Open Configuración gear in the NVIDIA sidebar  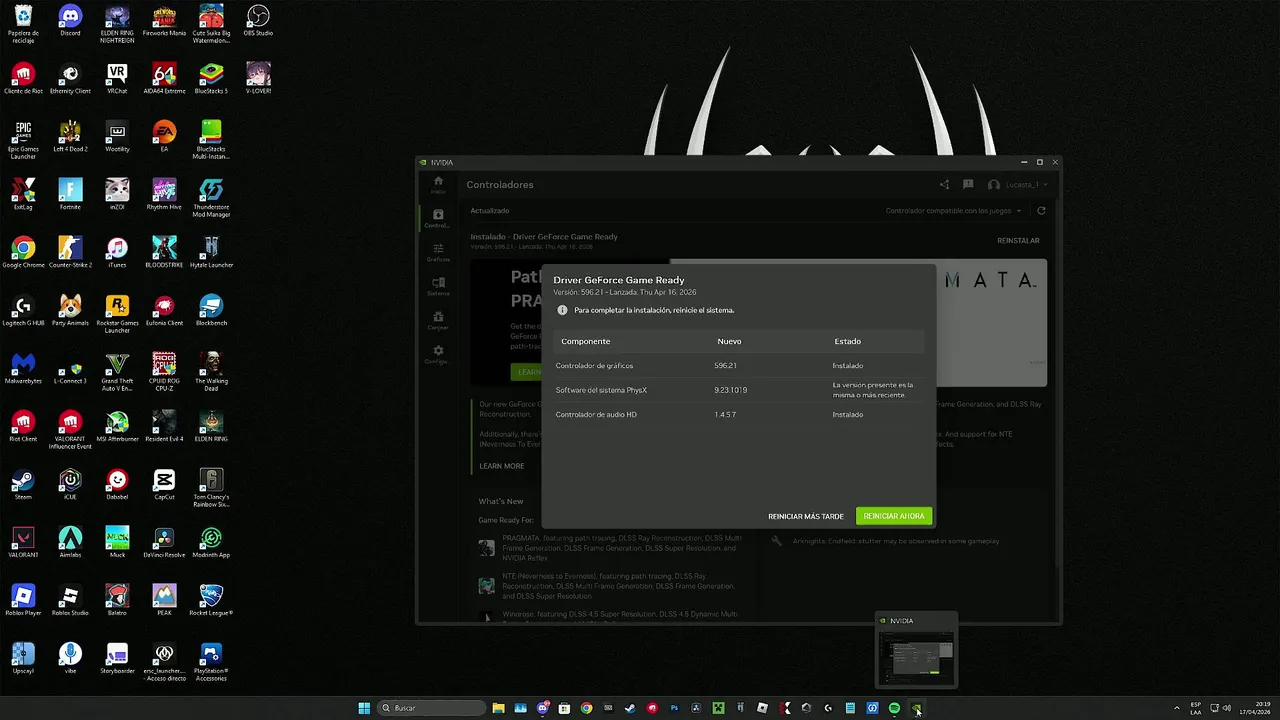[x=438, y=354]
